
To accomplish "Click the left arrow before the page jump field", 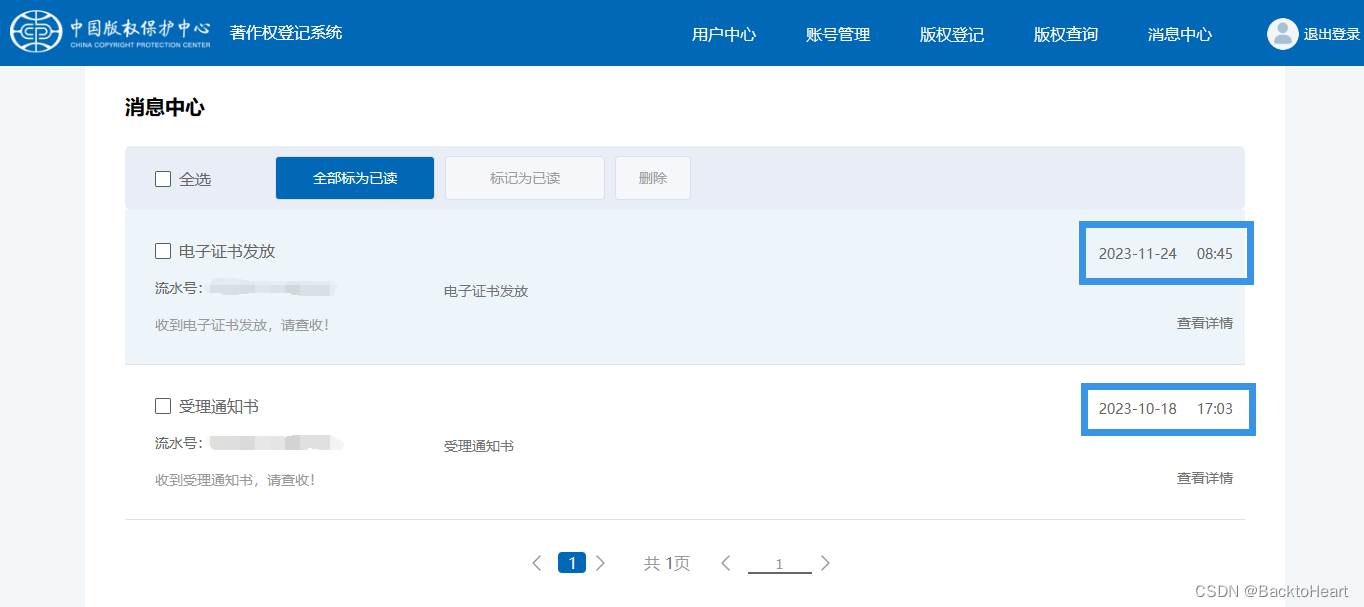I will point(726,563).
